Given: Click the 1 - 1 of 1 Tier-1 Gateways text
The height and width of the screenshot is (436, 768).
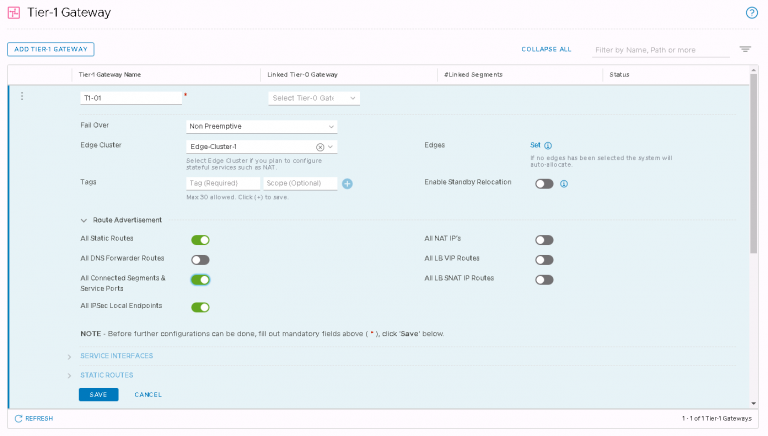Looking at the screenshot, I should click(717, 418).
